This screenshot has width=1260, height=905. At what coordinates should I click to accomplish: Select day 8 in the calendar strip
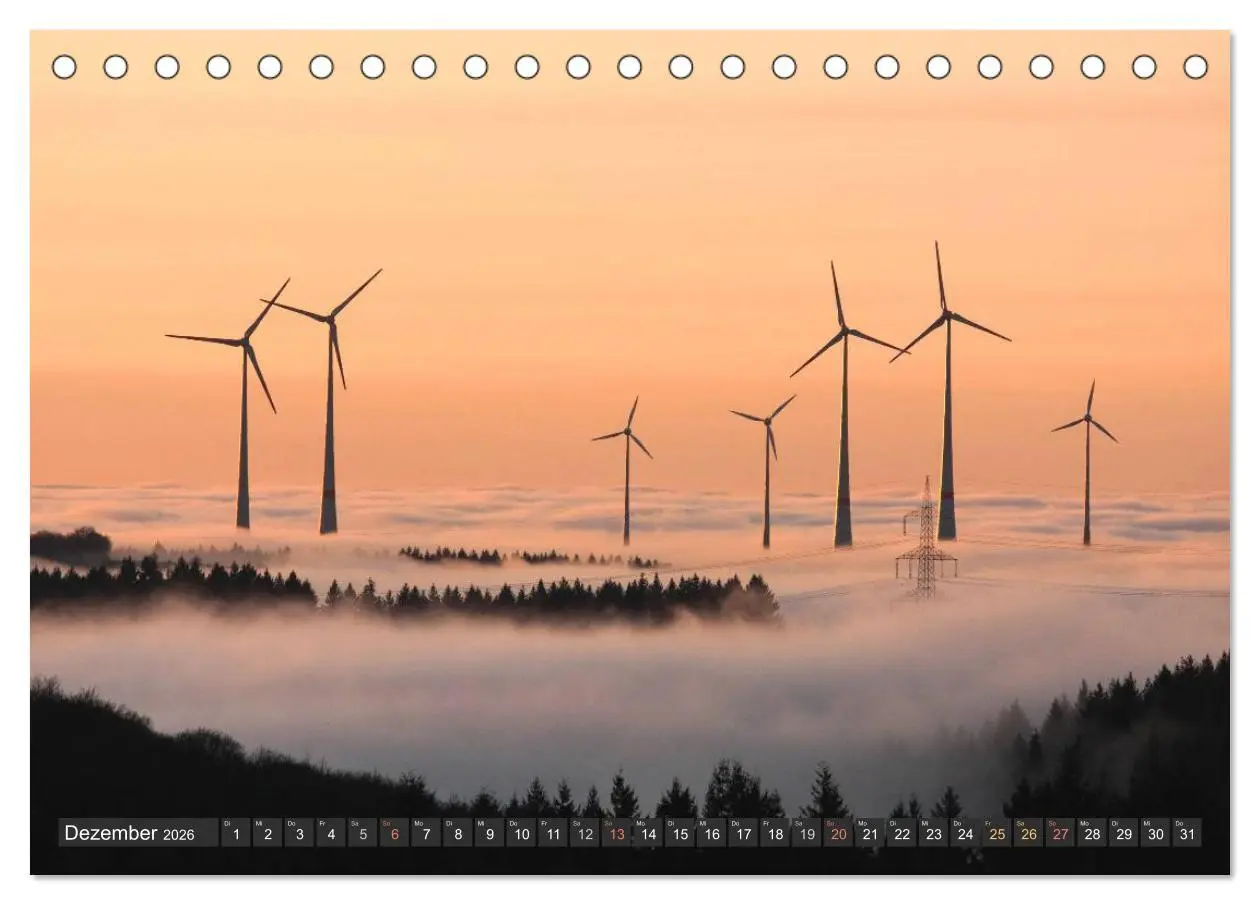pyautogui.click(x=458, y=833)
